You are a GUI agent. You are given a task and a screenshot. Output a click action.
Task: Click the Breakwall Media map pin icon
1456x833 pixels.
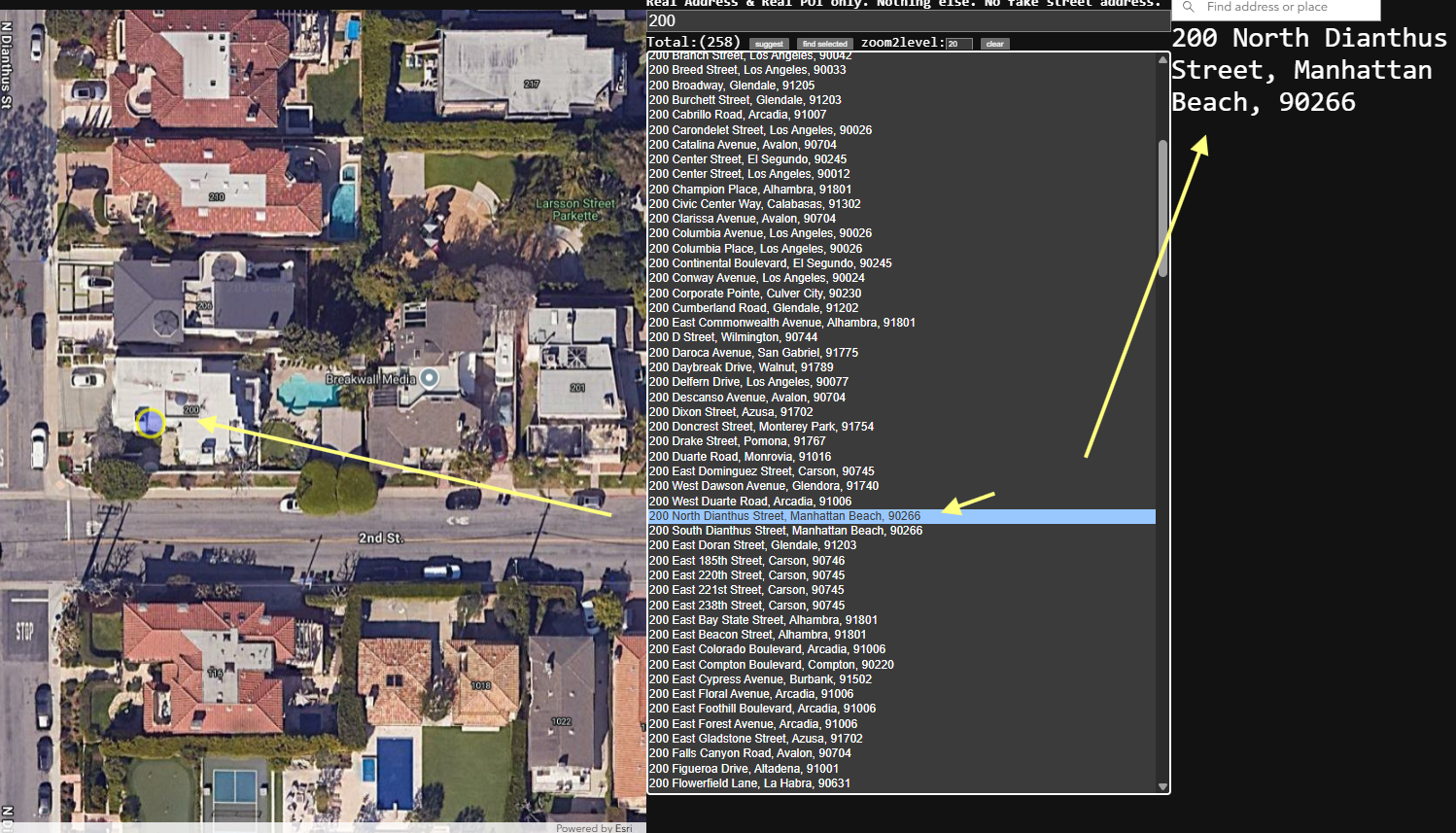(429, 378)
